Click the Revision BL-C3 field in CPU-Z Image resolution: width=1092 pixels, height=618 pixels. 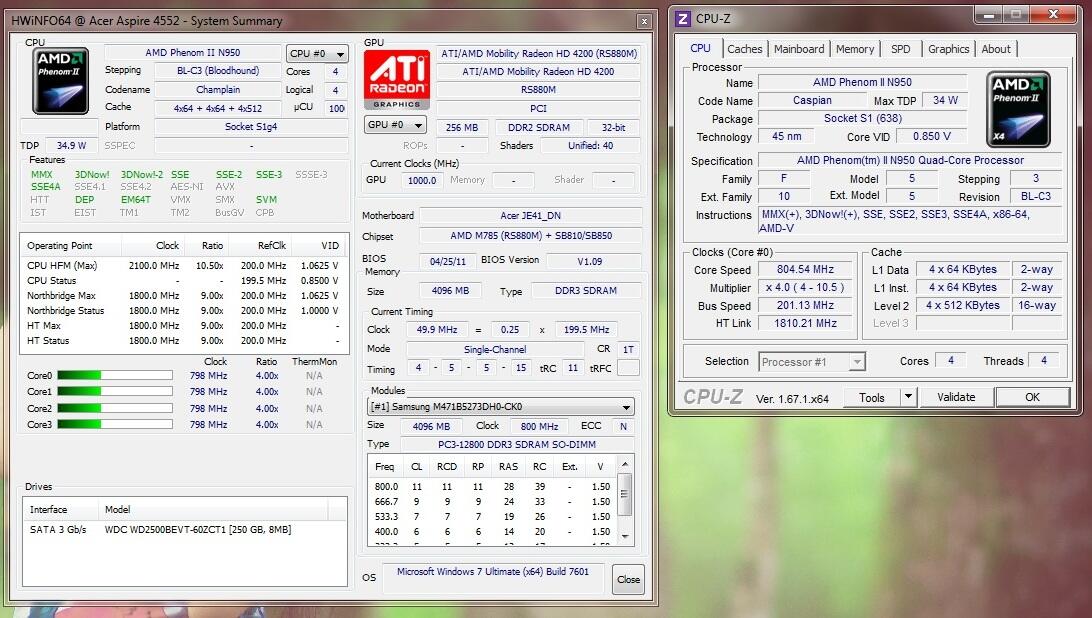pos(1035,196)
